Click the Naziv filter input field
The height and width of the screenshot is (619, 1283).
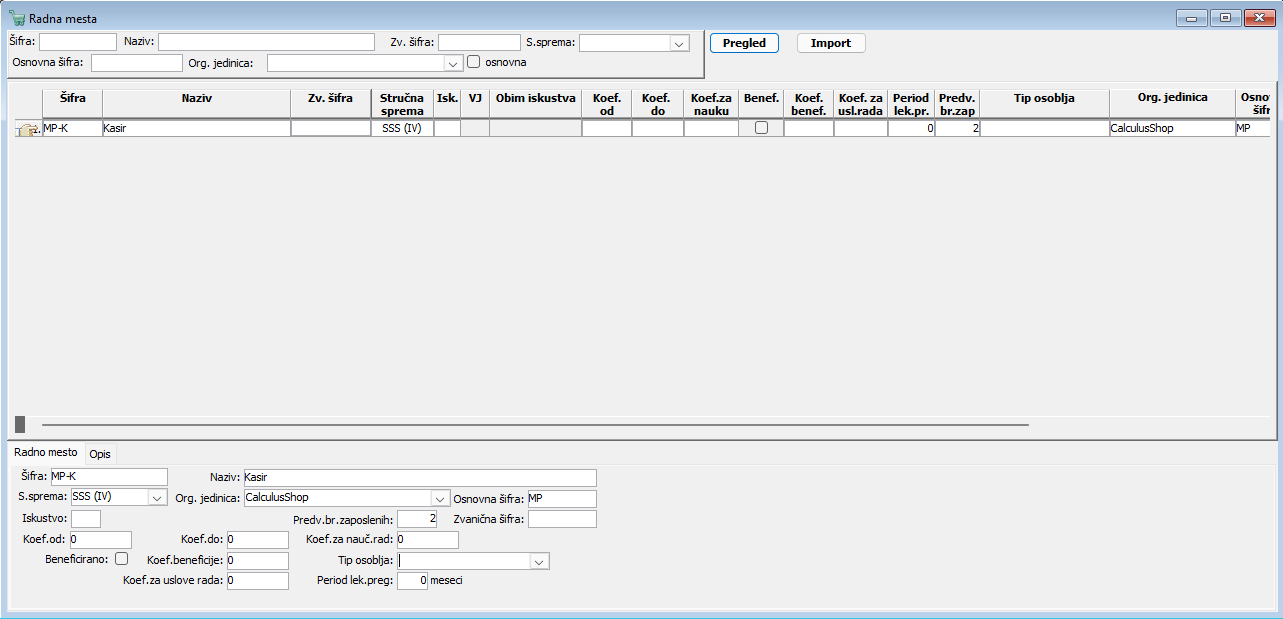266,42
